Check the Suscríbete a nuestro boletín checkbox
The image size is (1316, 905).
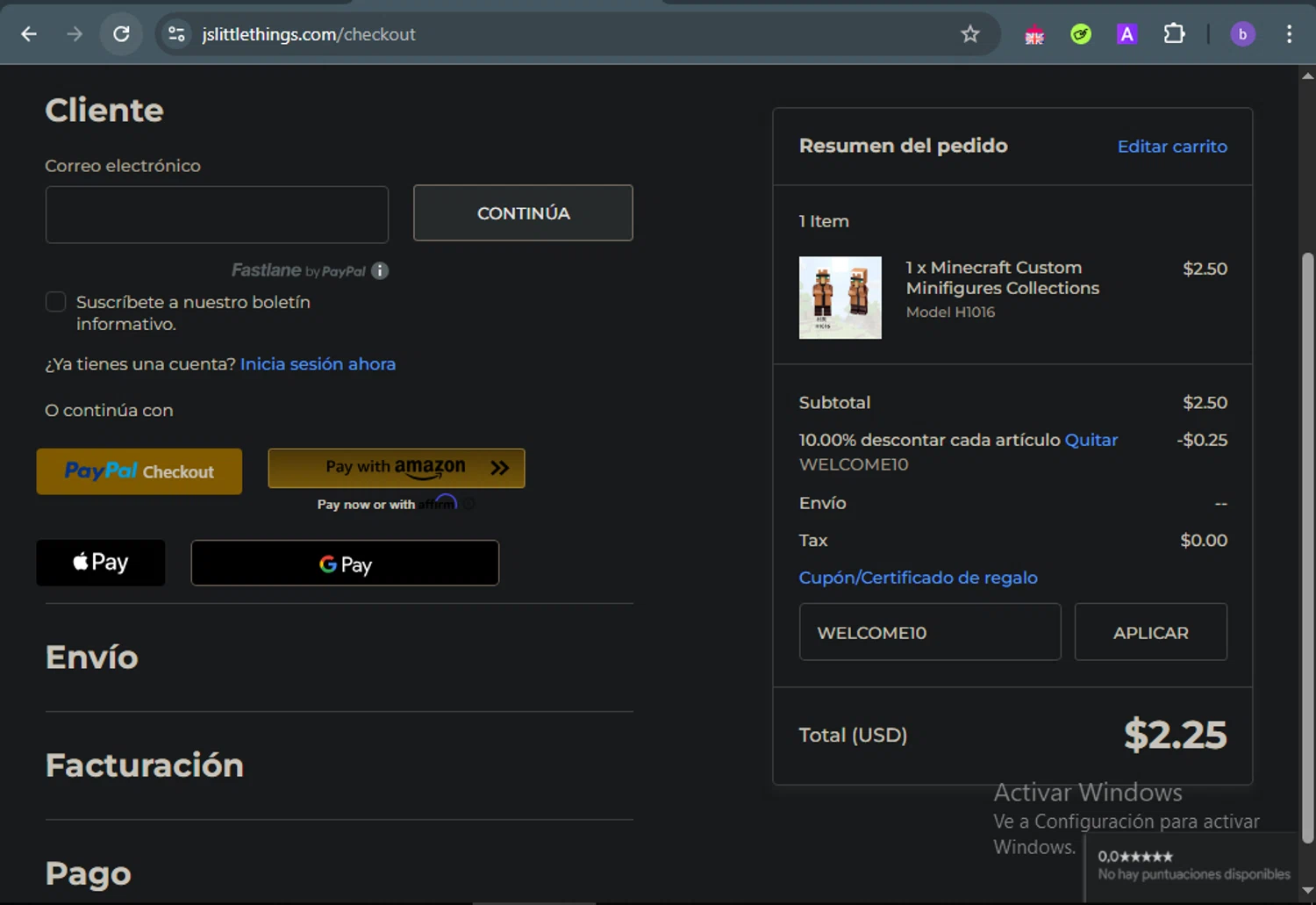coord(55,302)
